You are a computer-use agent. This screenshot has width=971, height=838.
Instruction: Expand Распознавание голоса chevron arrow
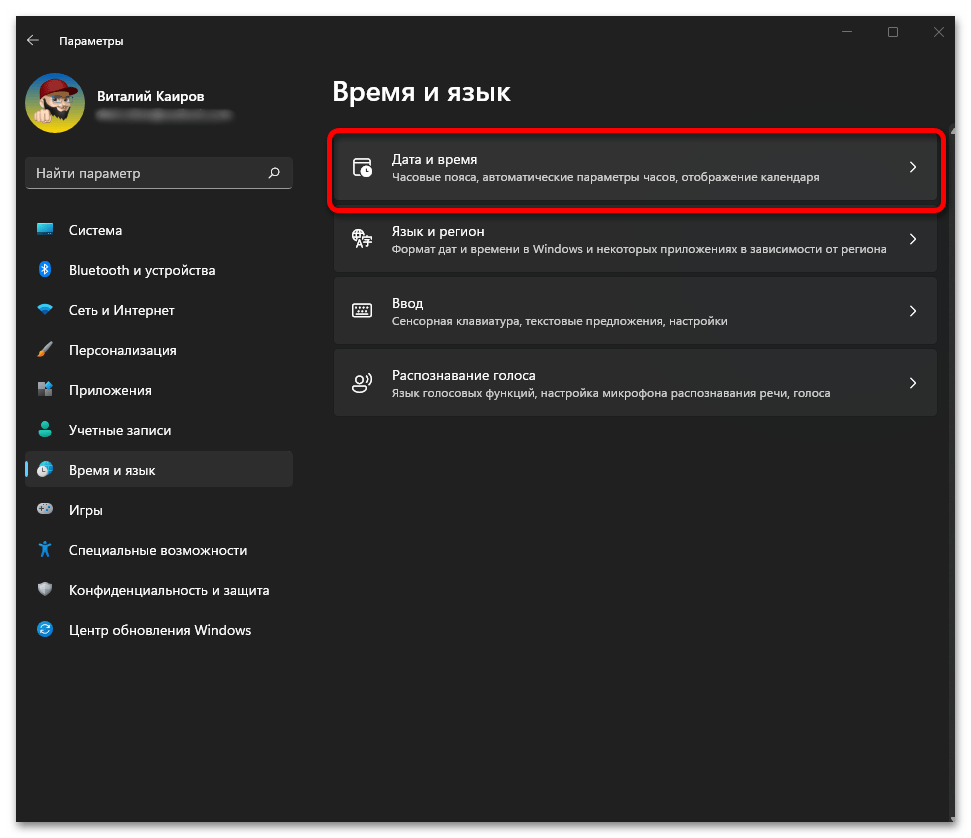(912, 383)
